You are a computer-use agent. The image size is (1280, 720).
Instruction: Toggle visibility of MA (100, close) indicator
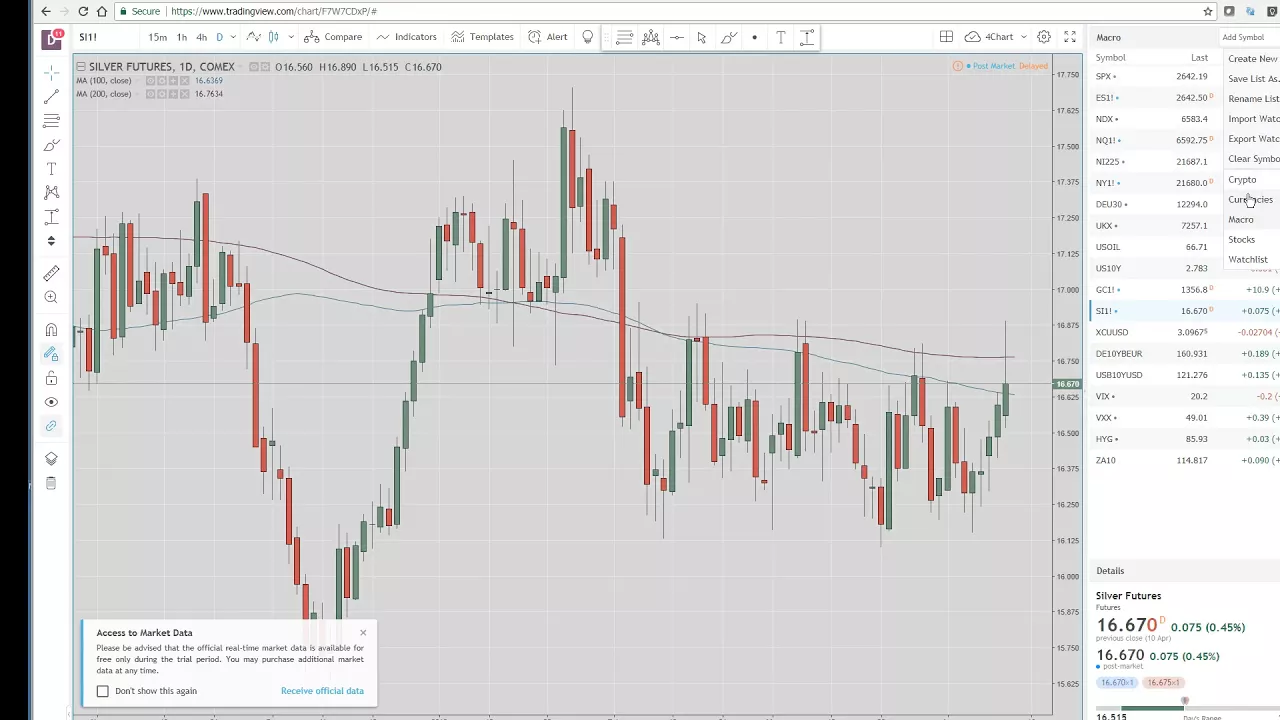tap(150, 80)
